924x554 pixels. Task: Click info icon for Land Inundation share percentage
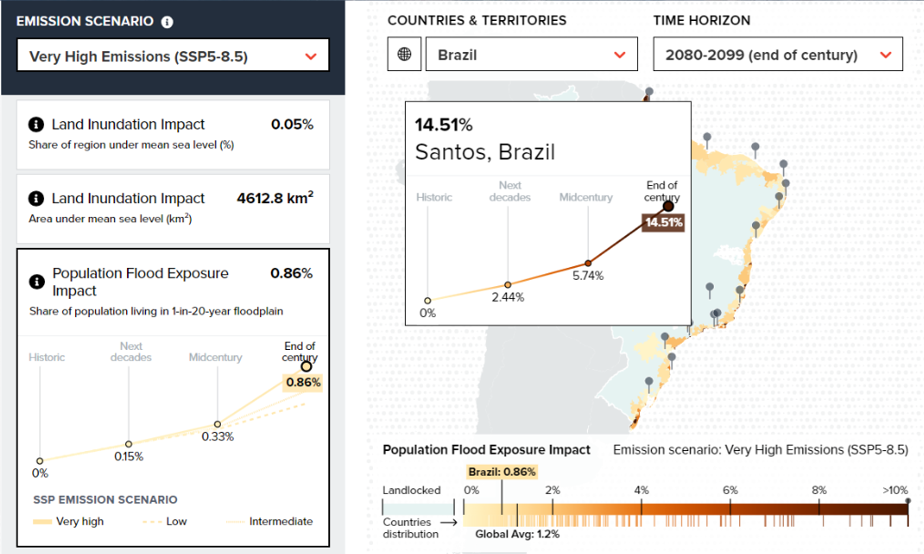(x=36, y=124)
